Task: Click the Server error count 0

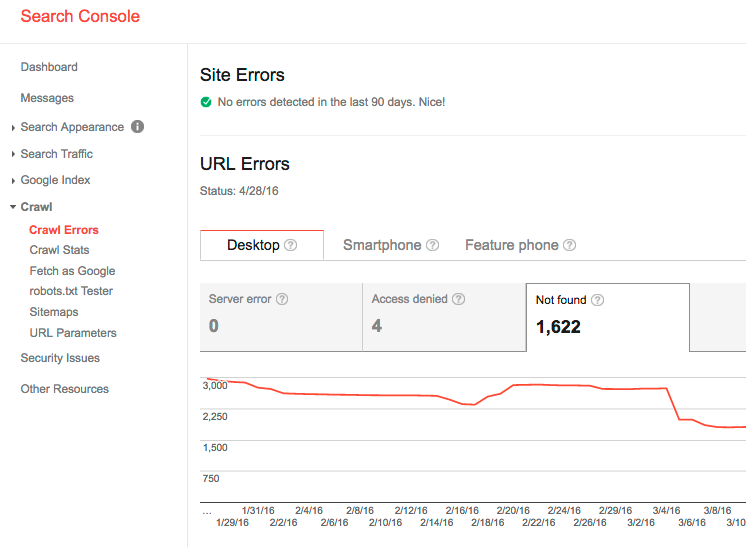Action: tap(214, 326)
